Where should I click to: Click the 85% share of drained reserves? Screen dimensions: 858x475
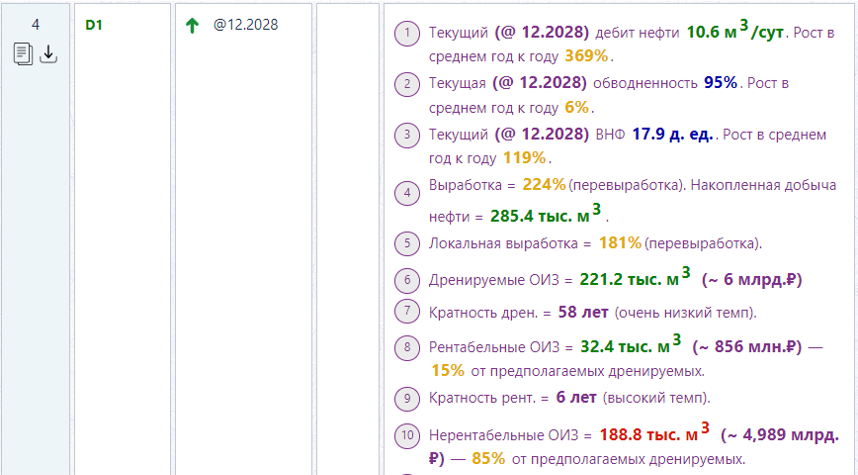point(488,459)
